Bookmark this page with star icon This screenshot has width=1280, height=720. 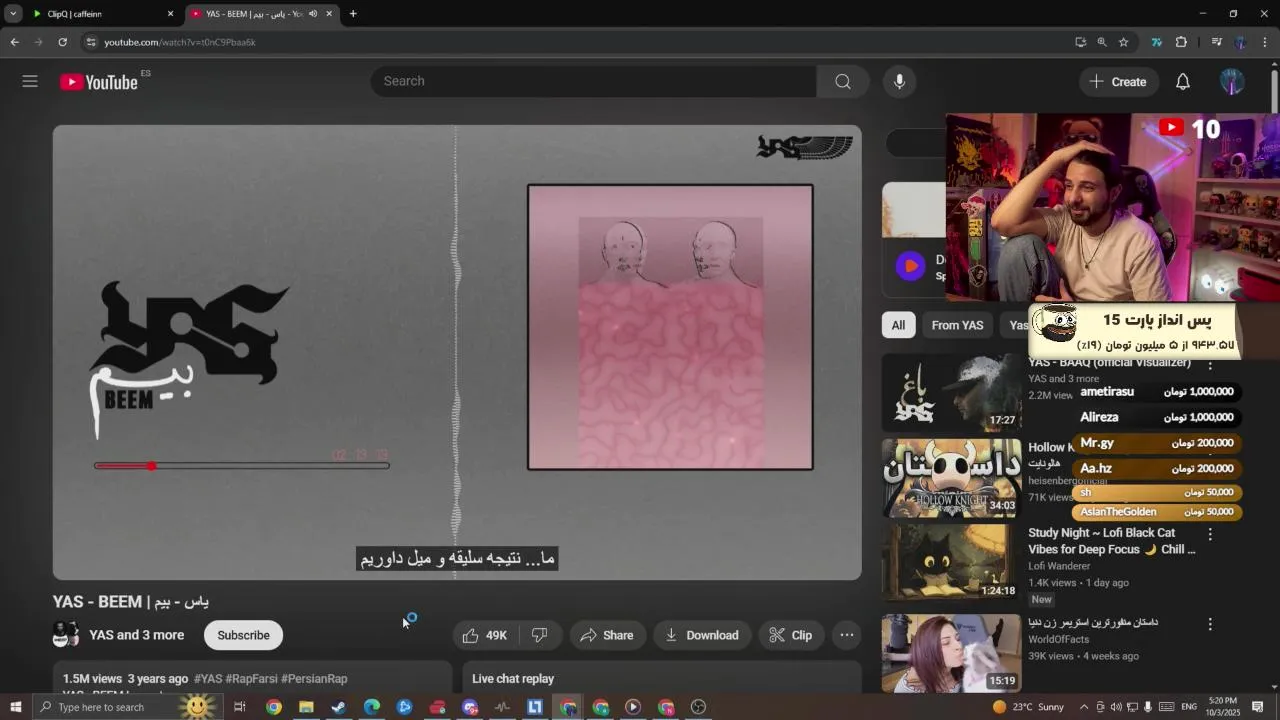[1123, 42]
